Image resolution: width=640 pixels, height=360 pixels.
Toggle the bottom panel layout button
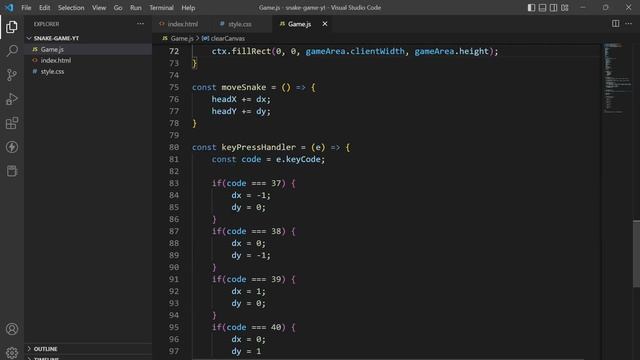(x=542, y=7)
